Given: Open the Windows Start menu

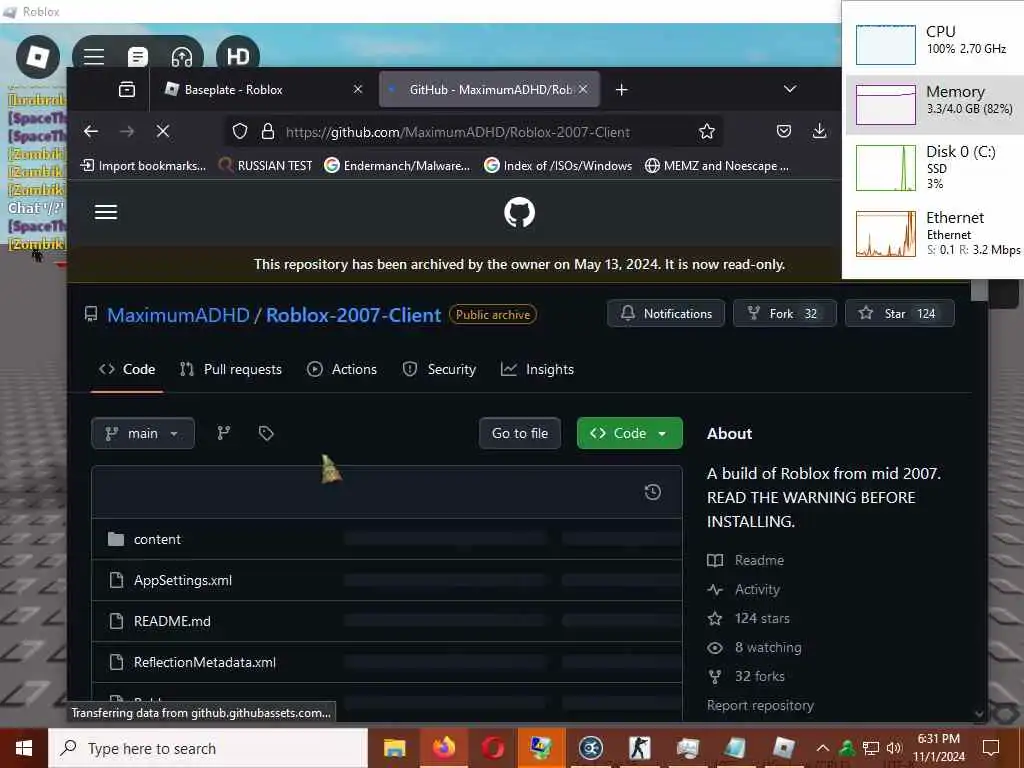Looking at the screenshot, I should [24, 748].
